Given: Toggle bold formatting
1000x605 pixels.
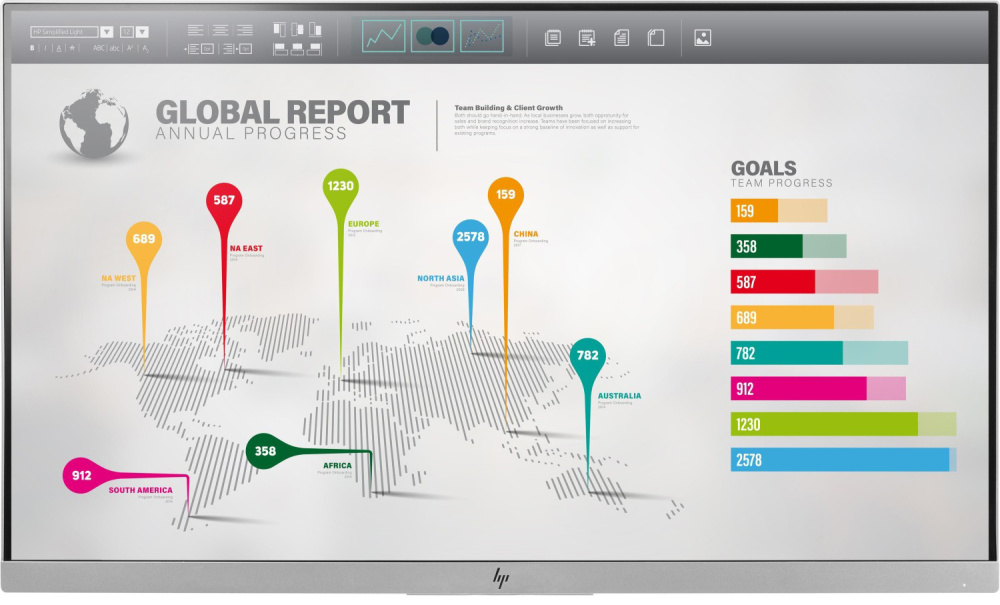Looking at the screenshot, I should click(32, 48).
